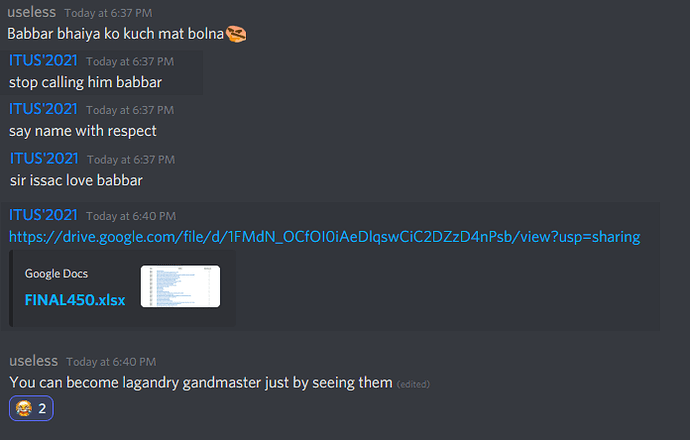Open ITUS'2021 profile on the drive link message
This screenshot has width=690, height=440.
[x=43, y=215]
